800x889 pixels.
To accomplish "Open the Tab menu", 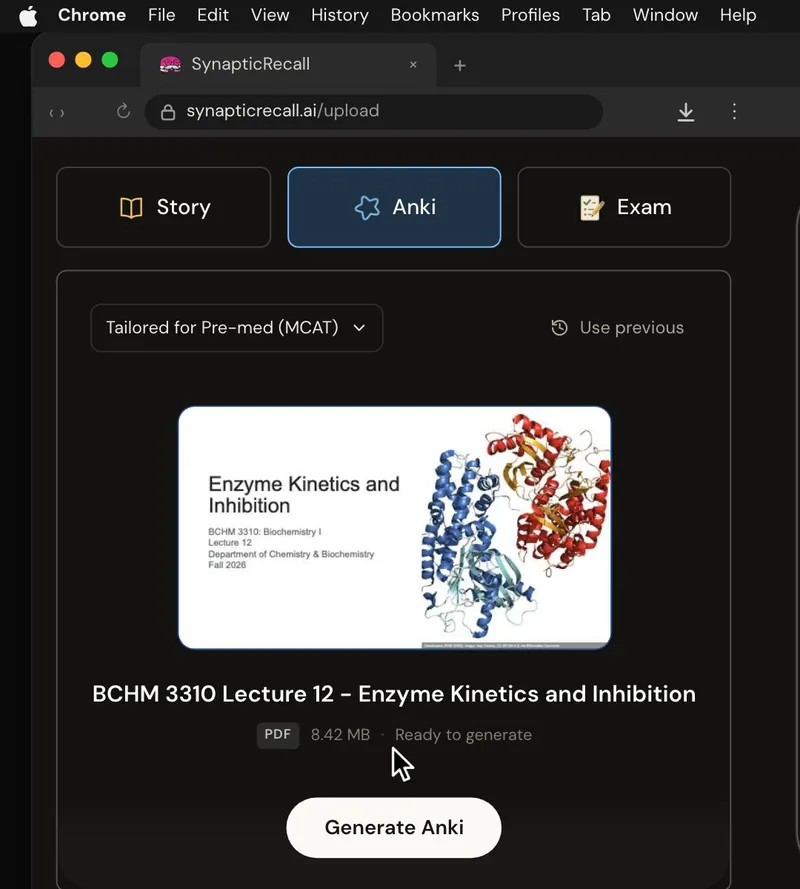I will click(x=596, y=15).
